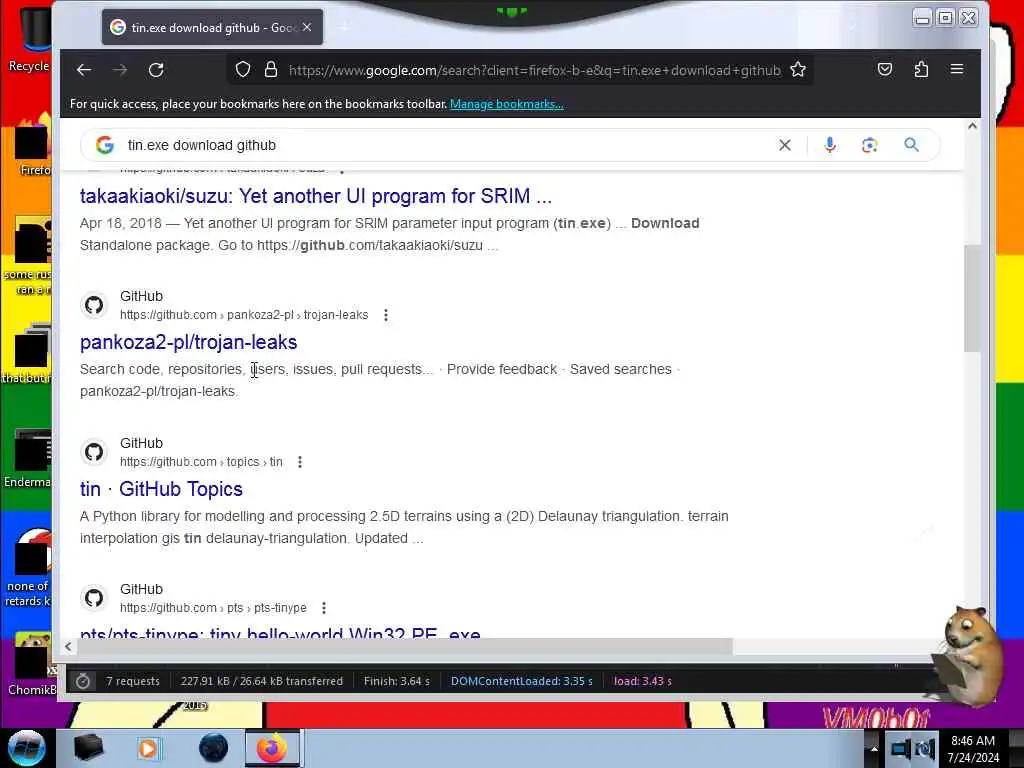Click the vertical scrollbar thumb
Image resolution: width=1024 pixels, height=768 pixels.
point(972,298)
